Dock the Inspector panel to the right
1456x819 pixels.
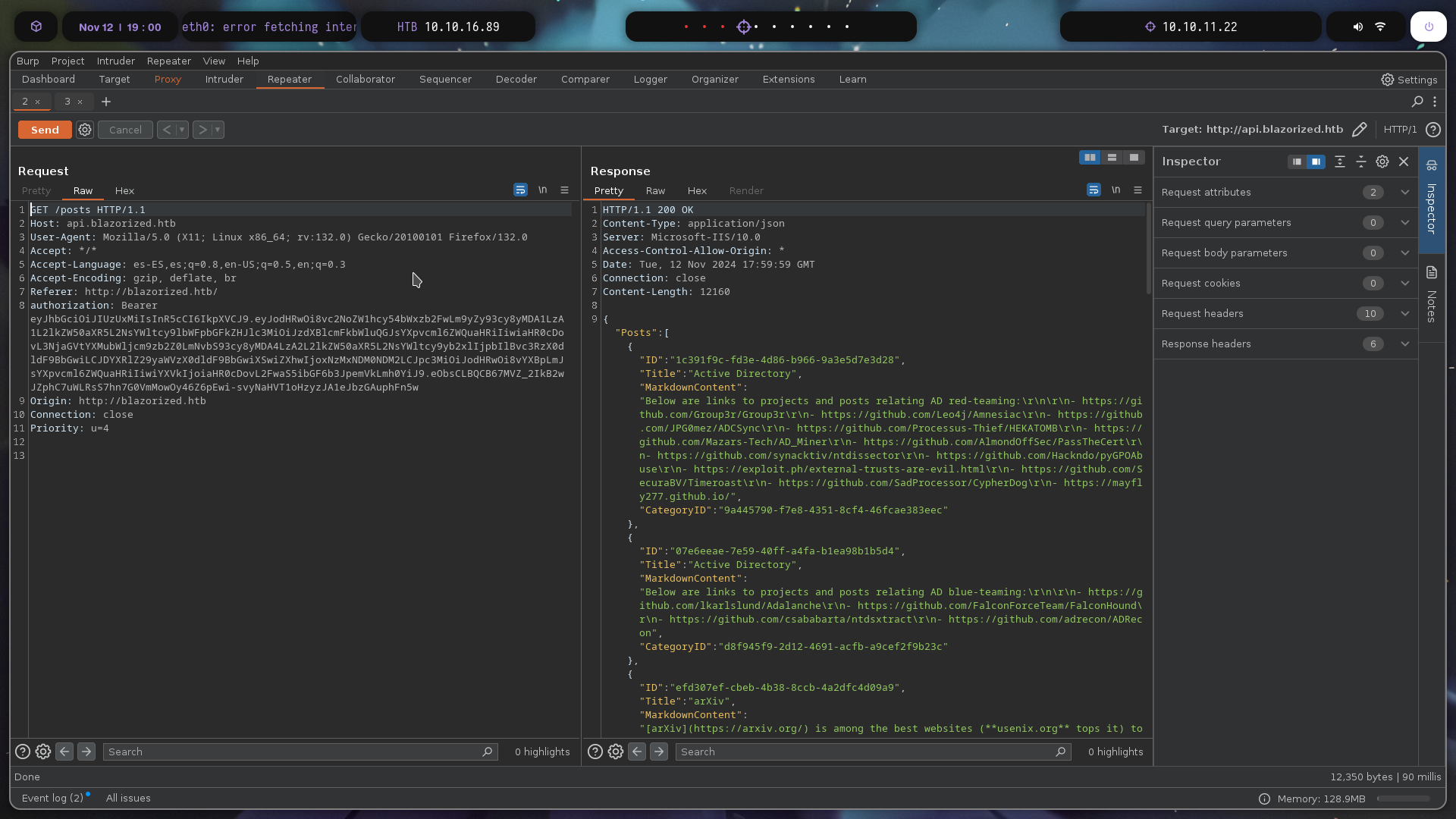tap(1316, 162)
